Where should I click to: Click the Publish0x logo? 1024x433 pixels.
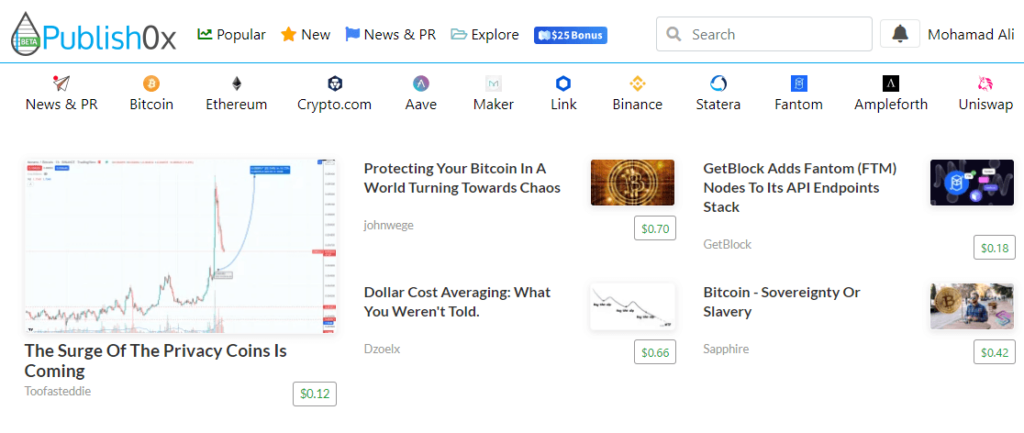(x=93, y=35)
